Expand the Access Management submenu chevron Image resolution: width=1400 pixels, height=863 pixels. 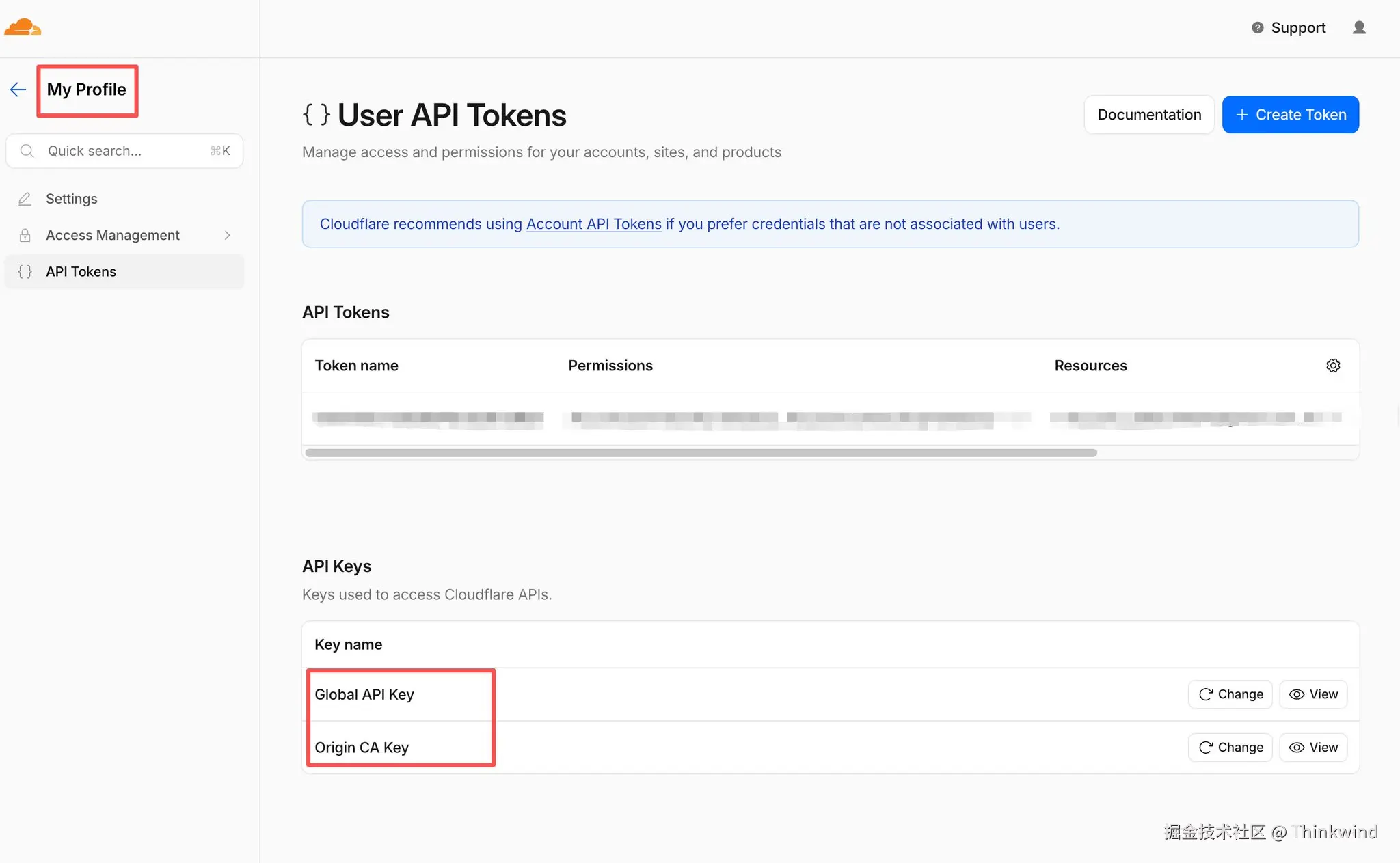pos(227,235)
